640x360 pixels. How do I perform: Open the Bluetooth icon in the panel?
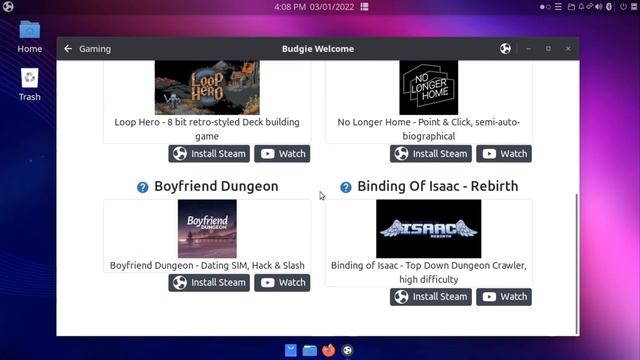(x=609, y=7)
